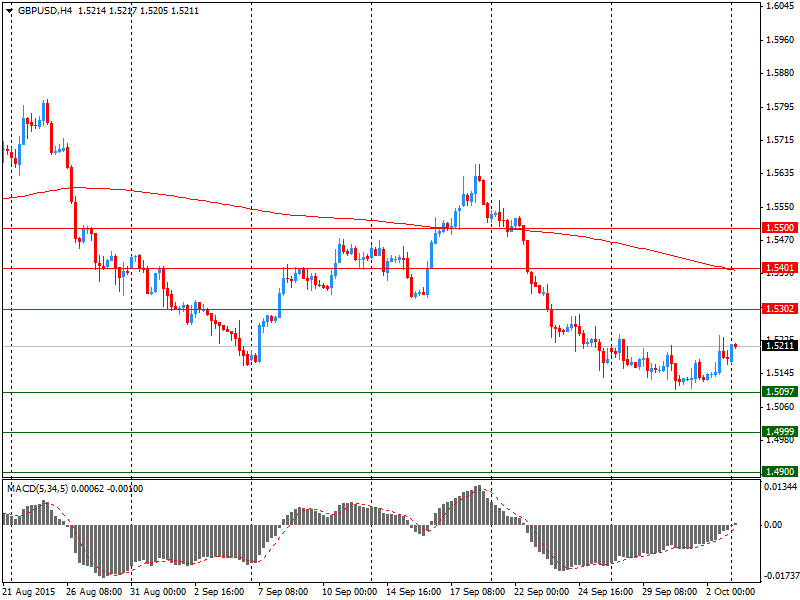Click the 1.6045 price scale value
800x600 pixels.
pos(781,6)
